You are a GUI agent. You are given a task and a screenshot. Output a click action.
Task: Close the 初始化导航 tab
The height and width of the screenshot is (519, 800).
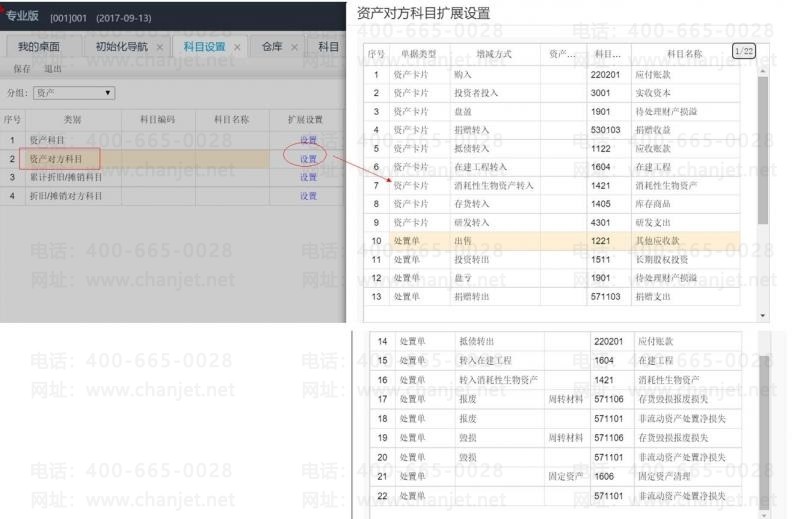click(x=160, y=47)
